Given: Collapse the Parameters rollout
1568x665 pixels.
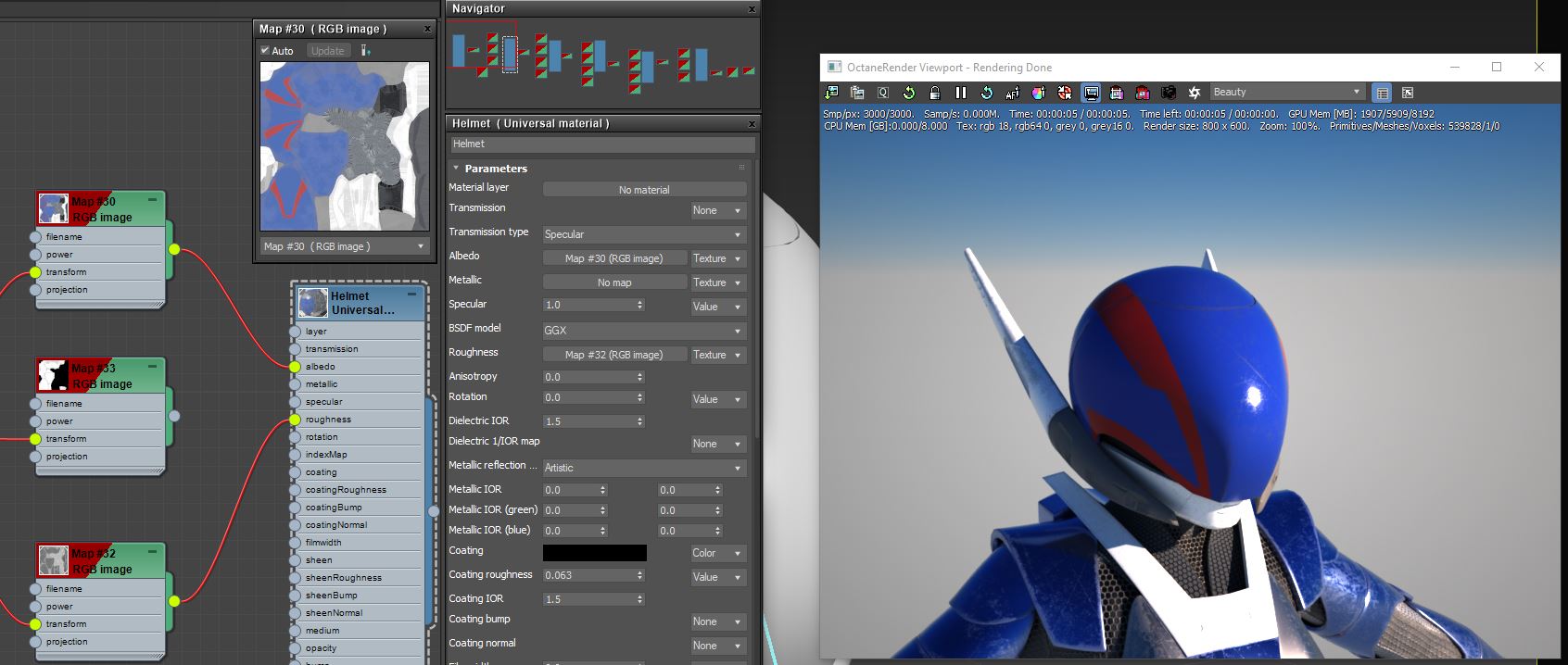Looking at the screenshot, I should pos(456,169).
